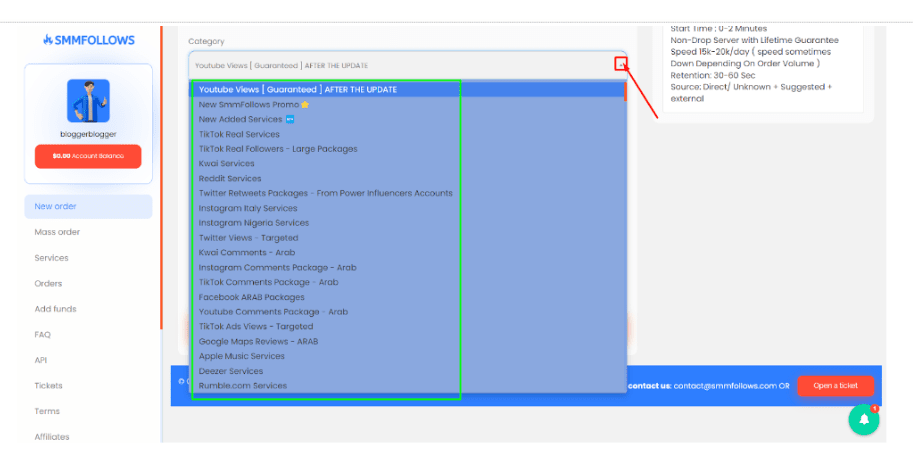Select Kwai Services option
Viewport: 913px width, 456px height.
[408, 164]
